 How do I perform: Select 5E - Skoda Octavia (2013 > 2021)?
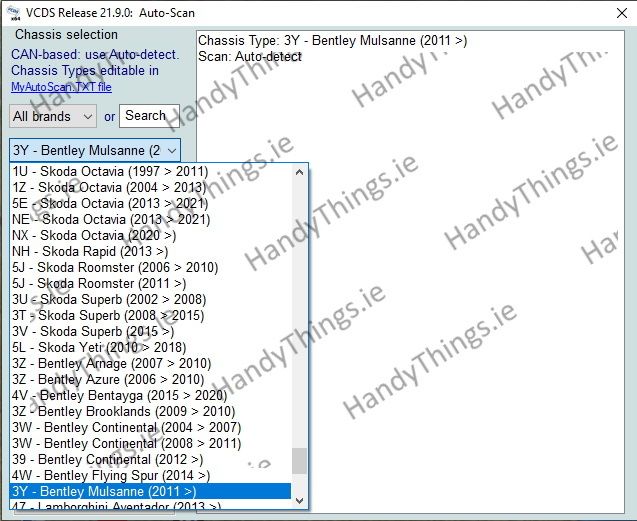150,203
